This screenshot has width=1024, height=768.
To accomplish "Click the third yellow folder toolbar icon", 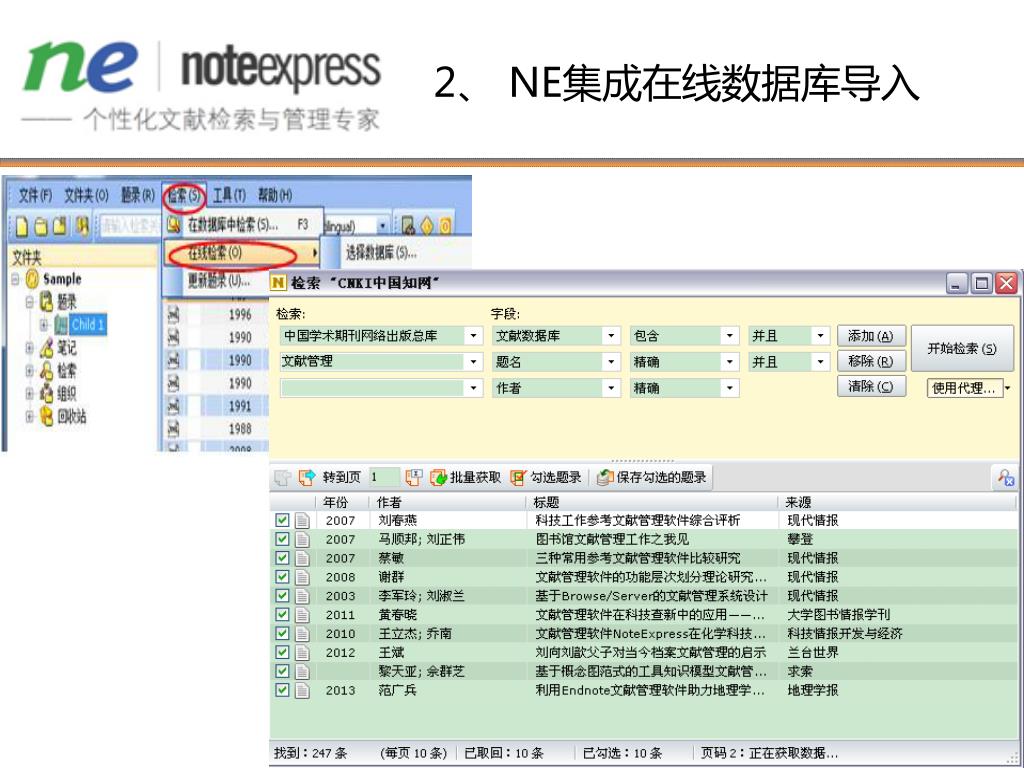I will (60, 226).
